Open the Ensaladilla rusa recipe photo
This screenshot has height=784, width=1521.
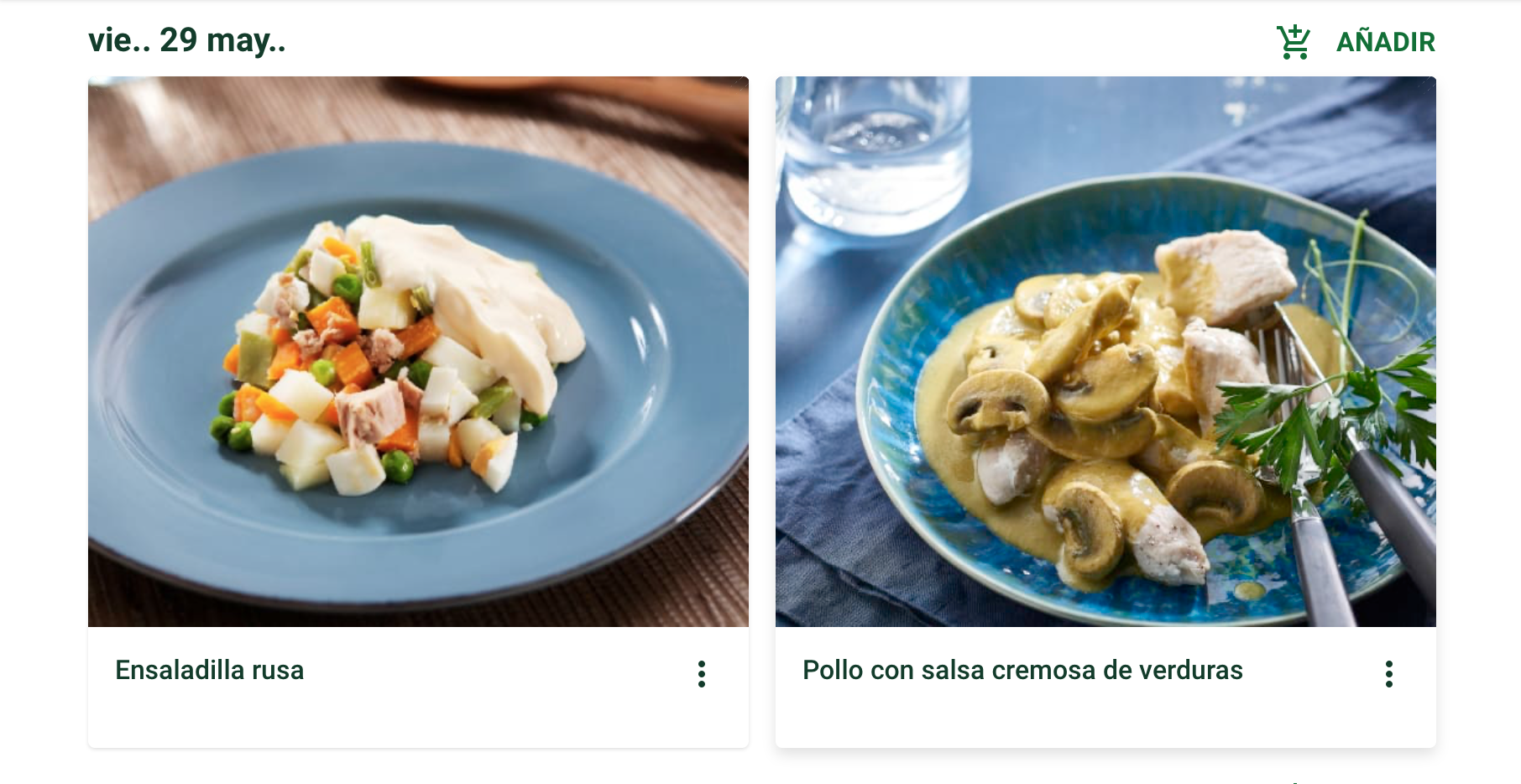coord(418,352)
